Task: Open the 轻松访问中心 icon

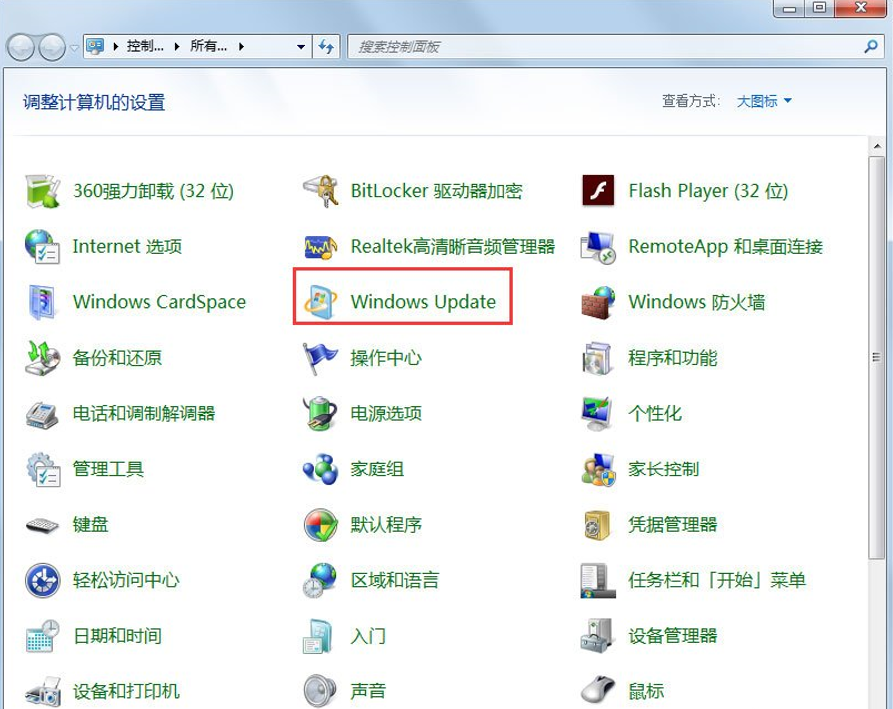Action: click(43, 580)
